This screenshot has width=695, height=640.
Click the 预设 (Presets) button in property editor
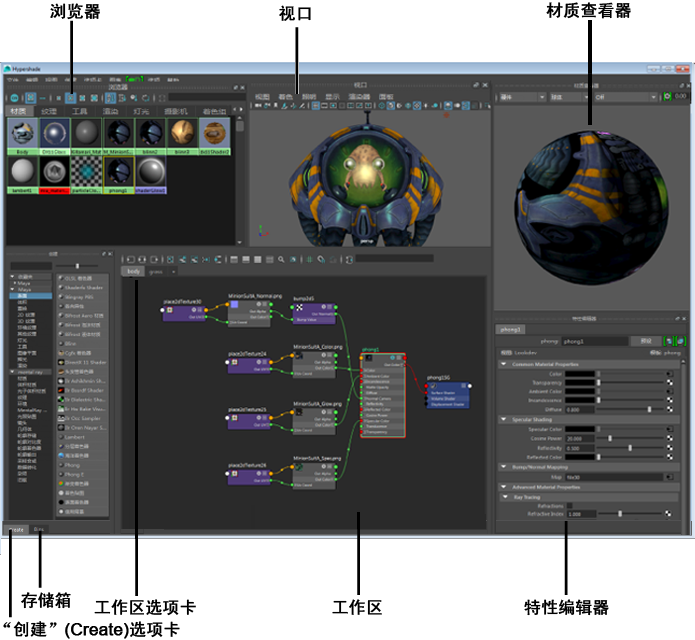(646, 341)
